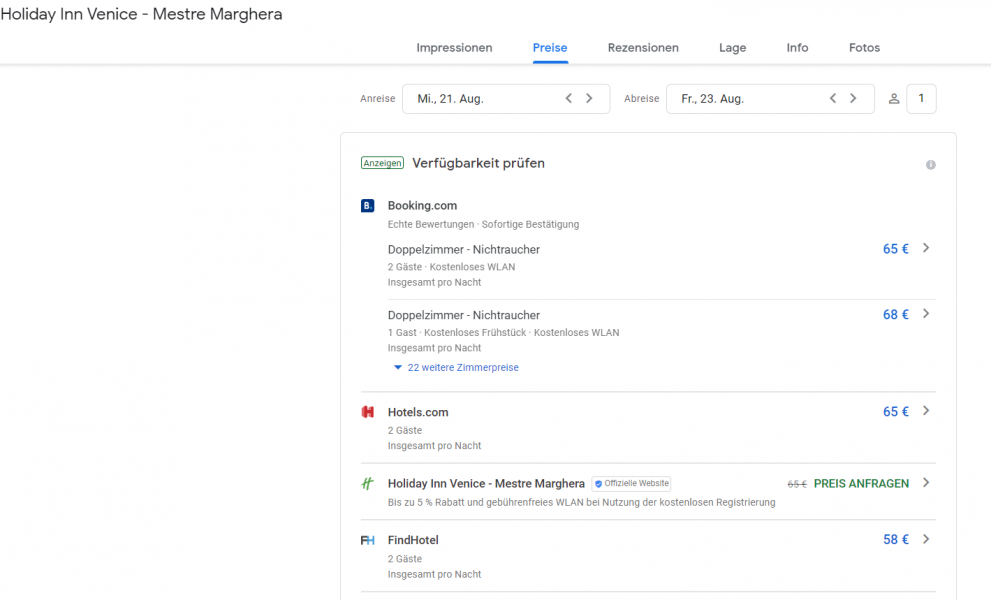Open the 68 € Booking.com offer chevron

pyautogui.click(x=925, y=314)
